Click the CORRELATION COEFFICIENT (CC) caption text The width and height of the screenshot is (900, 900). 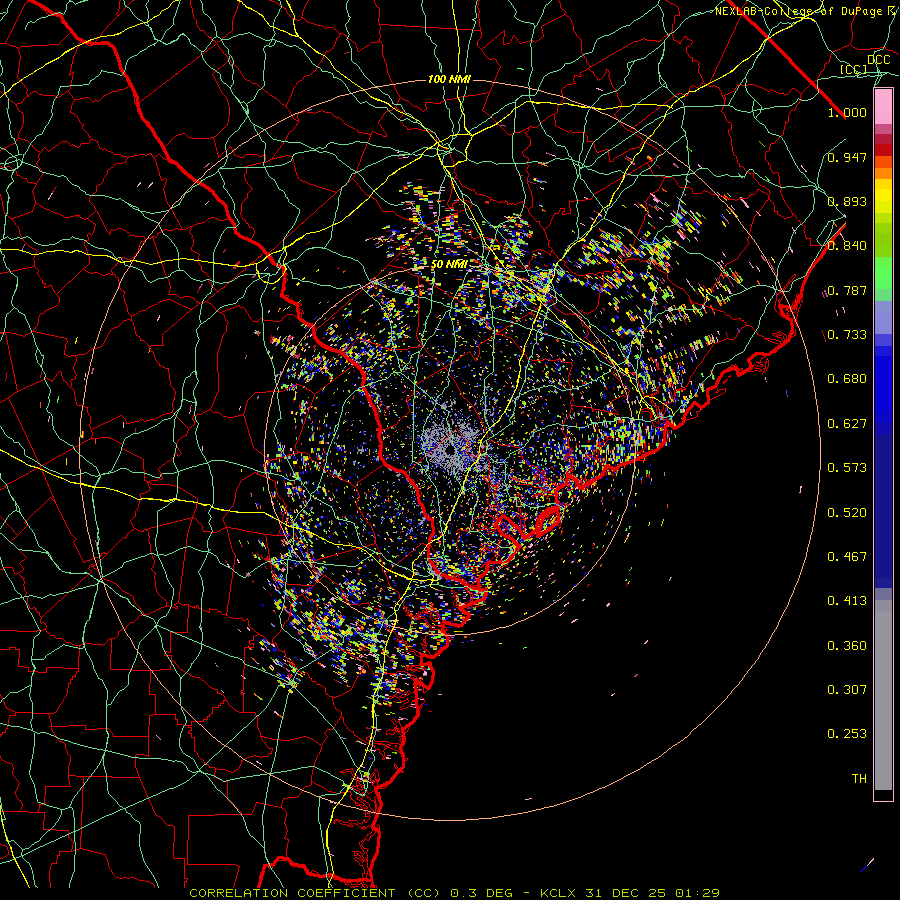pyautogui.click(x=315, y=893)
